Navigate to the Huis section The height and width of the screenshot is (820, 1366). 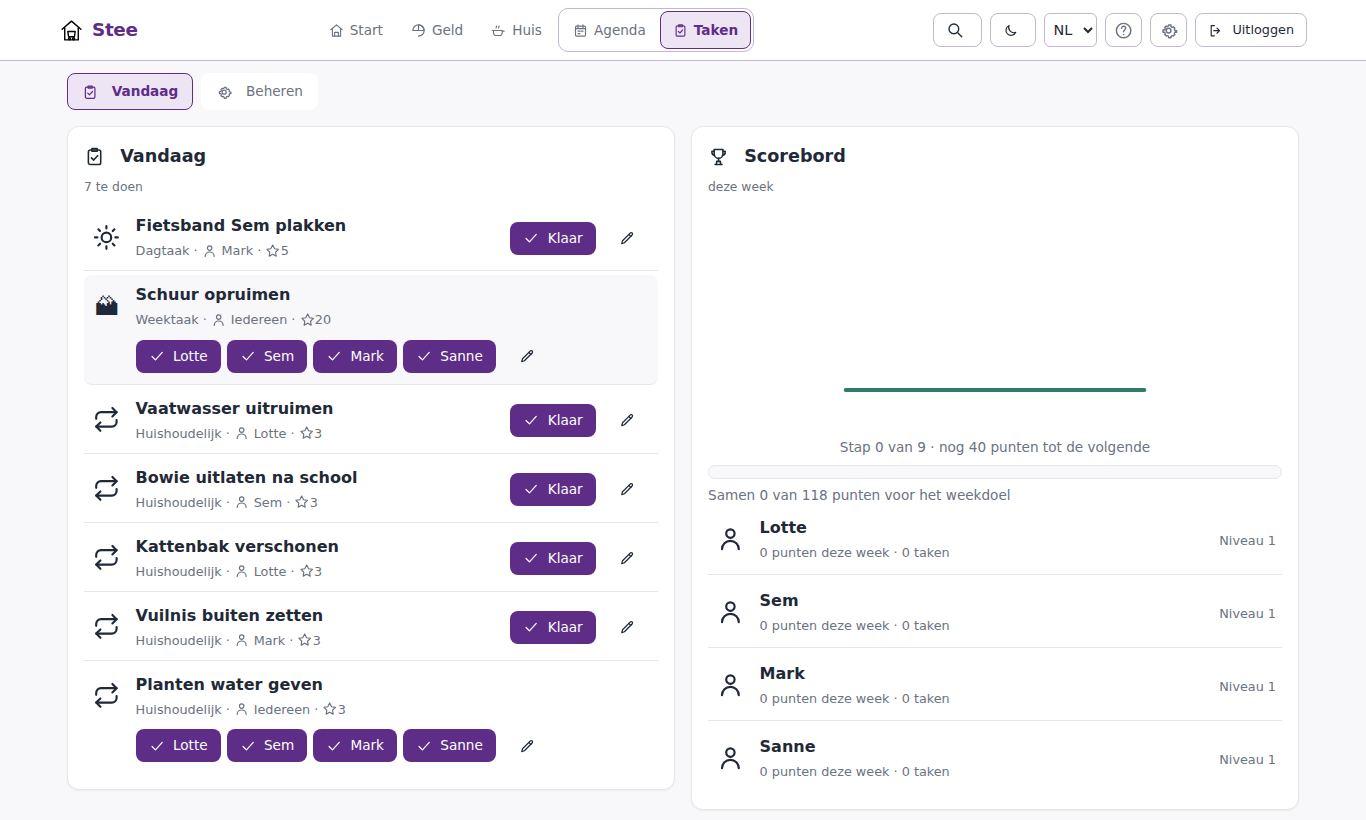(516, 30)
